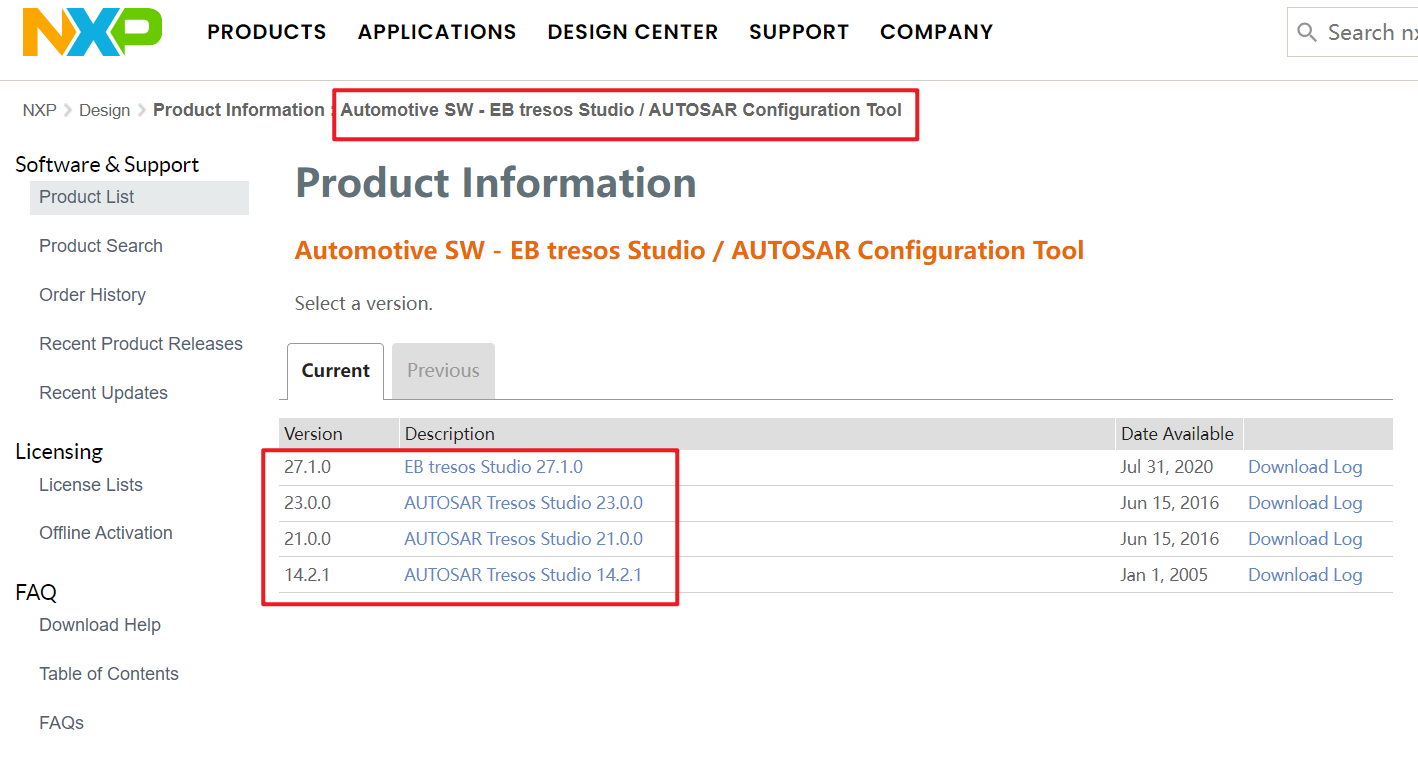
Task: Click the NXP logo
Action: 90,31
